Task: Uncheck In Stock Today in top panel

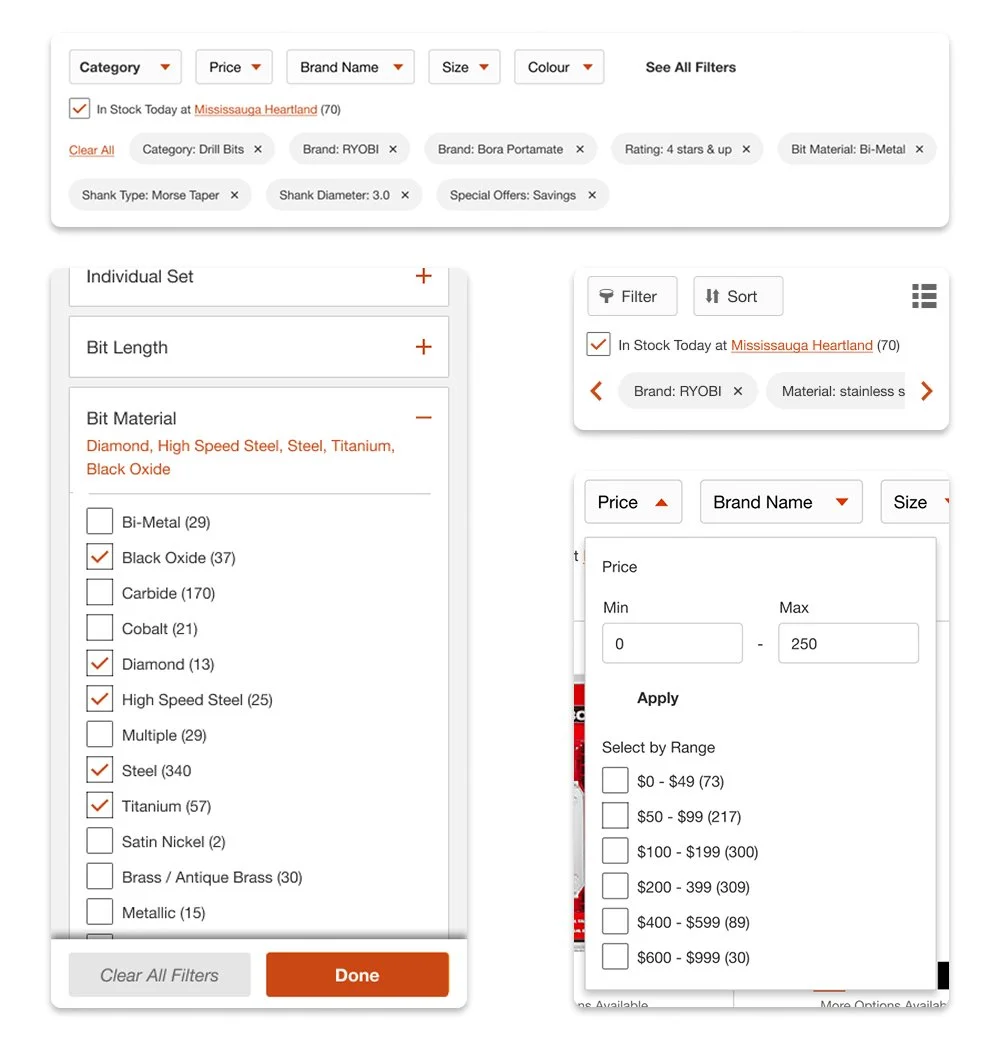Action: pyautogui.click(x=80, y=109)
